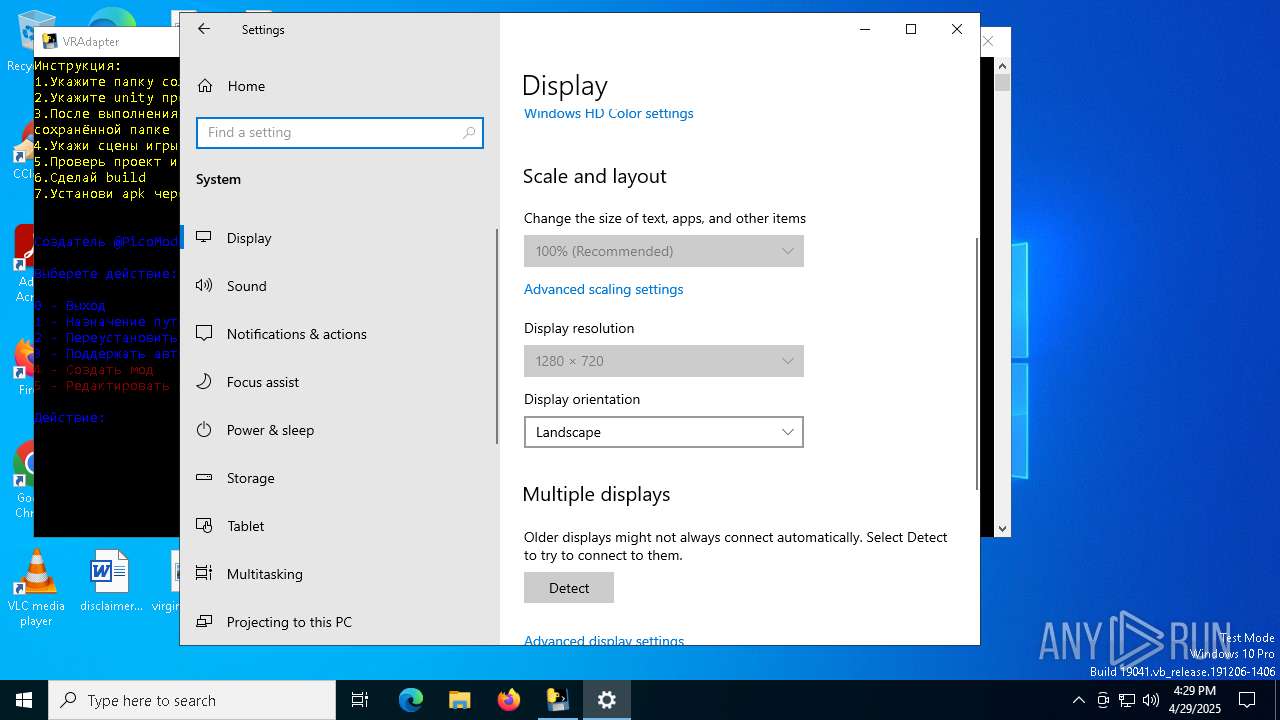Open the Windows Start menu

(24, 700)
